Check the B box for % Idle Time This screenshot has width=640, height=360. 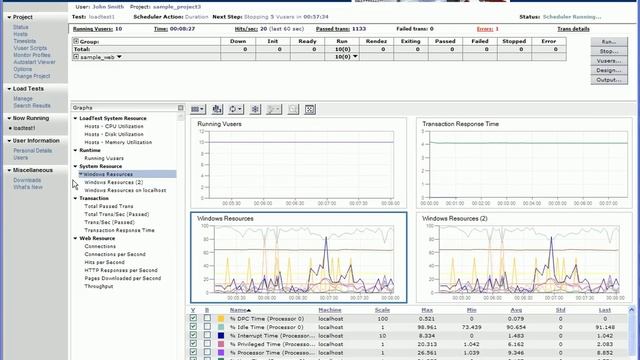(207, 327)
